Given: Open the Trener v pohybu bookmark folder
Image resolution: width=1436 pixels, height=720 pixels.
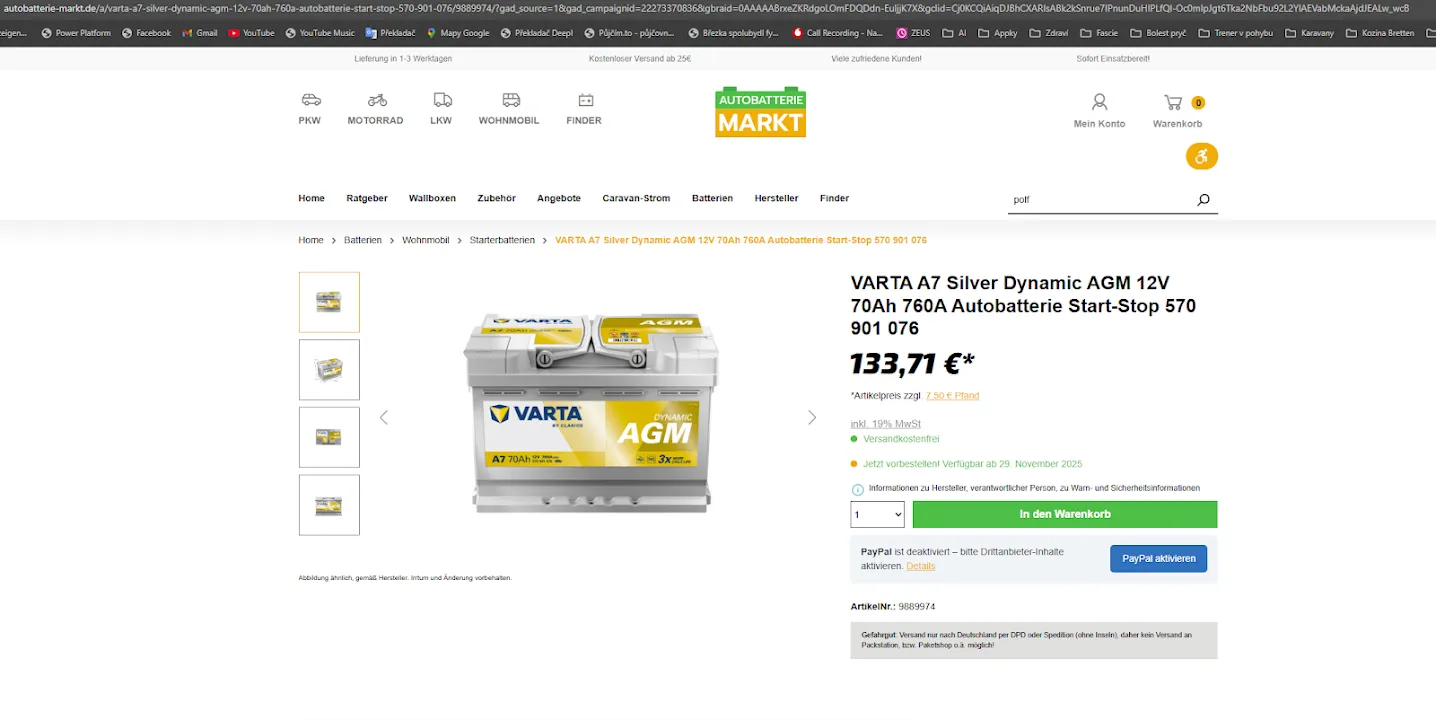Looking at the screenshot, I should [x=1235, y=33].
